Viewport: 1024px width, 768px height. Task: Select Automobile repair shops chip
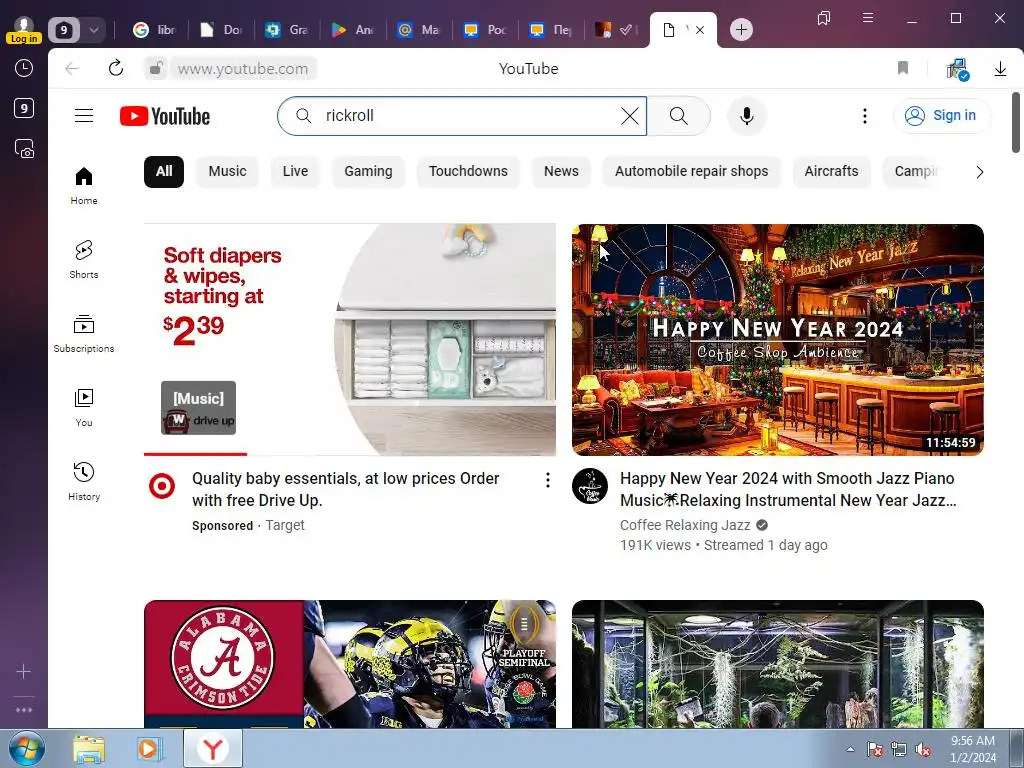pyautogui.click(x=692, y=172)
